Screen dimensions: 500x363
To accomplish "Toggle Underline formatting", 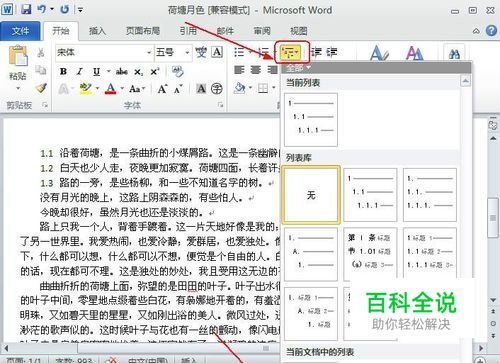I will [96, 71].
